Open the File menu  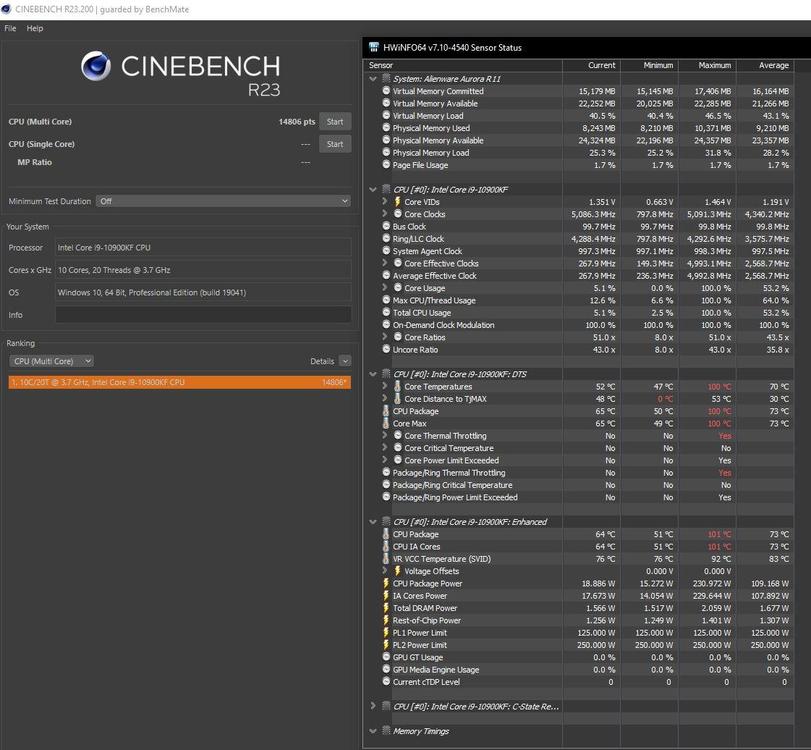[10, 28]
